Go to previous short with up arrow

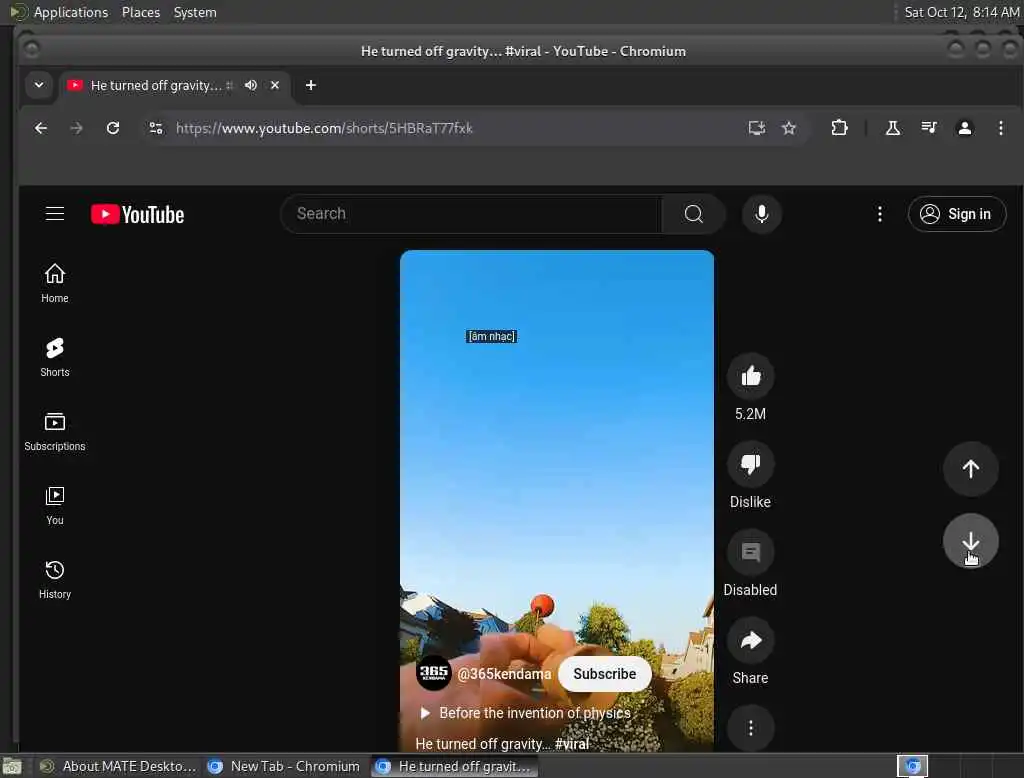(x=970, y=468)
